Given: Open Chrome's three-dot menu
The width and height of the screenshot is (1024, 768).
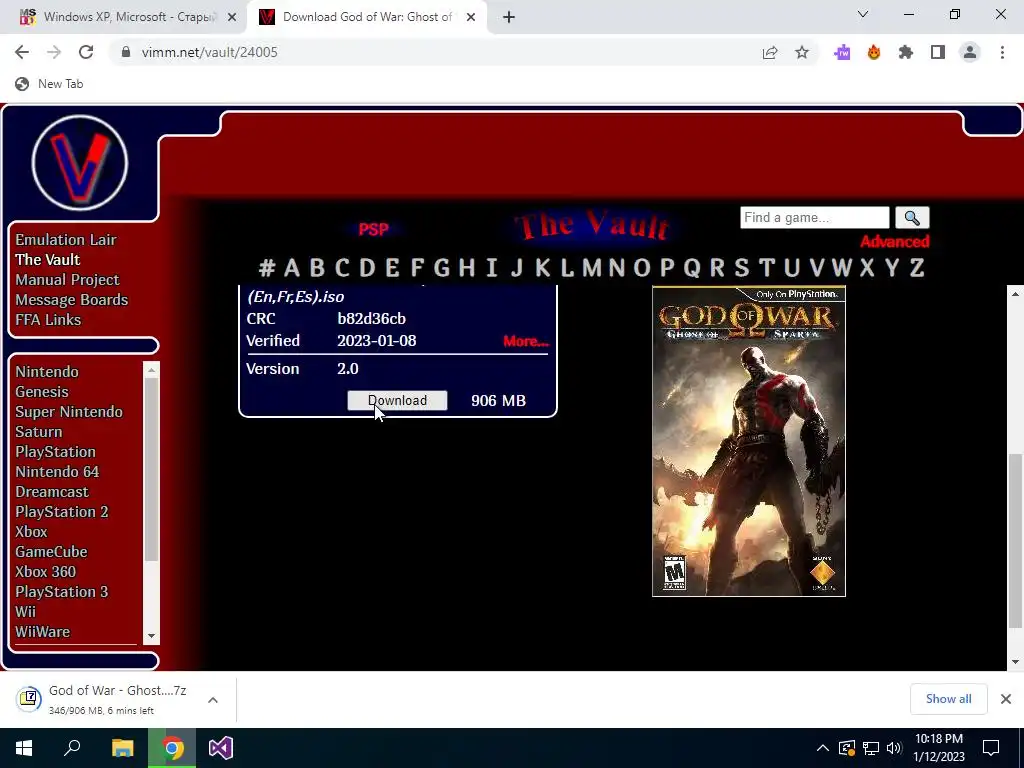Looking at the screenshot, I should click(x=1002, y=52).
